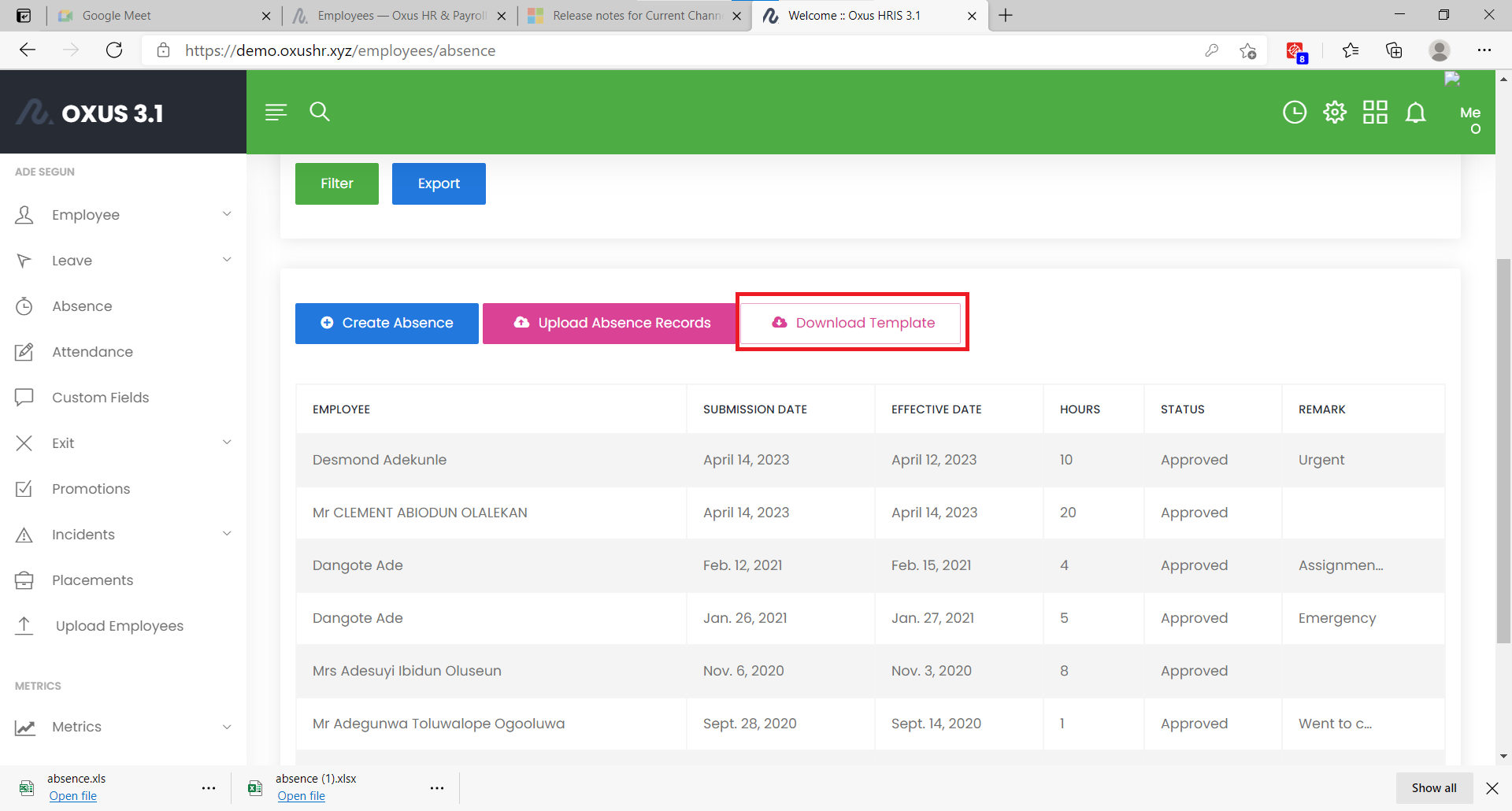Click the page vertical scrollbar thumb
Screen dimensions: 1512x811
click(1504, 451)
